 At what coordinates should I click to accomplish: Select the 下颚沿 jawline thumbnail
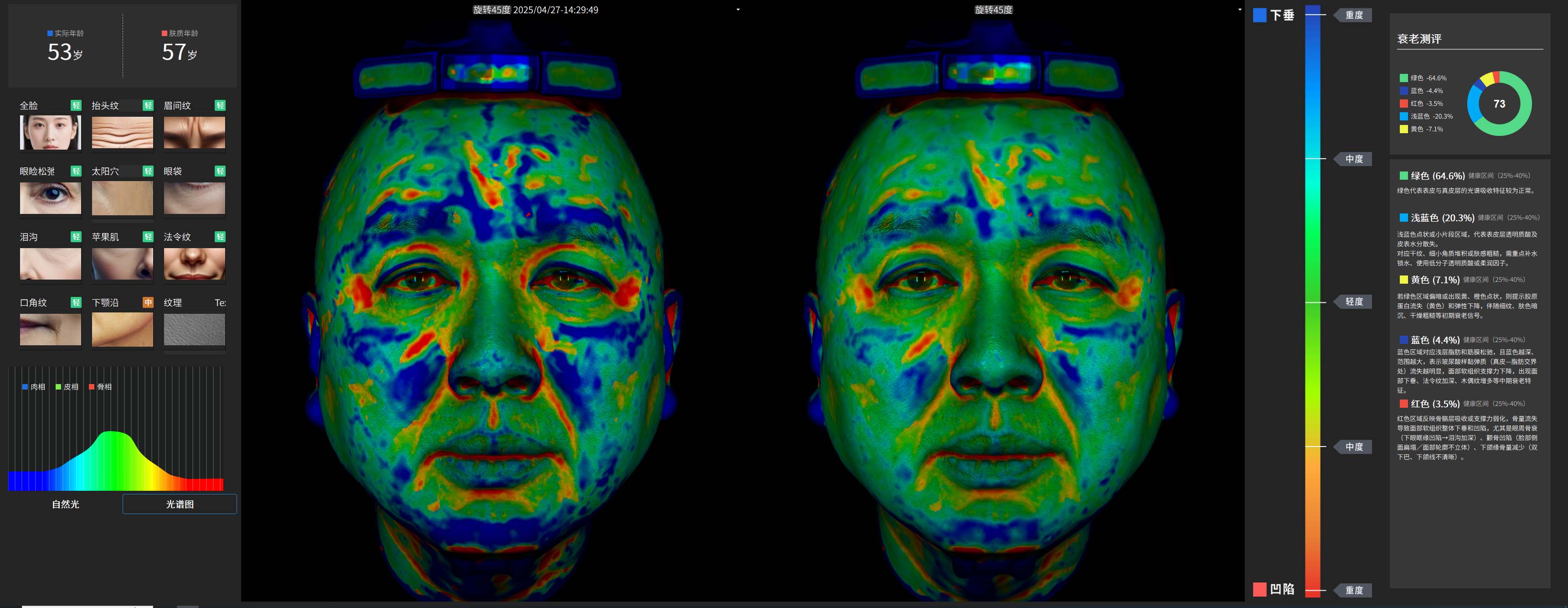[x=122, y=330]
